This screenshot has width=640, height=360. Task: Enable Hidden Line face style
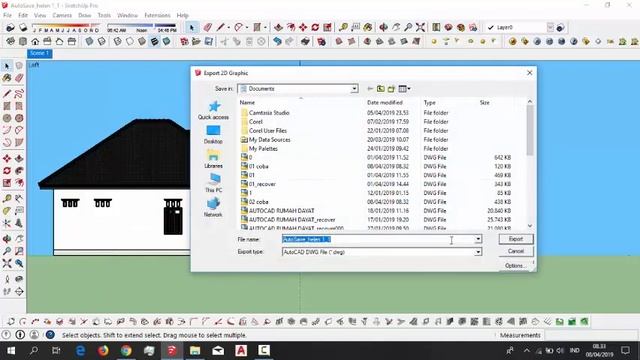tap(130, 41)
